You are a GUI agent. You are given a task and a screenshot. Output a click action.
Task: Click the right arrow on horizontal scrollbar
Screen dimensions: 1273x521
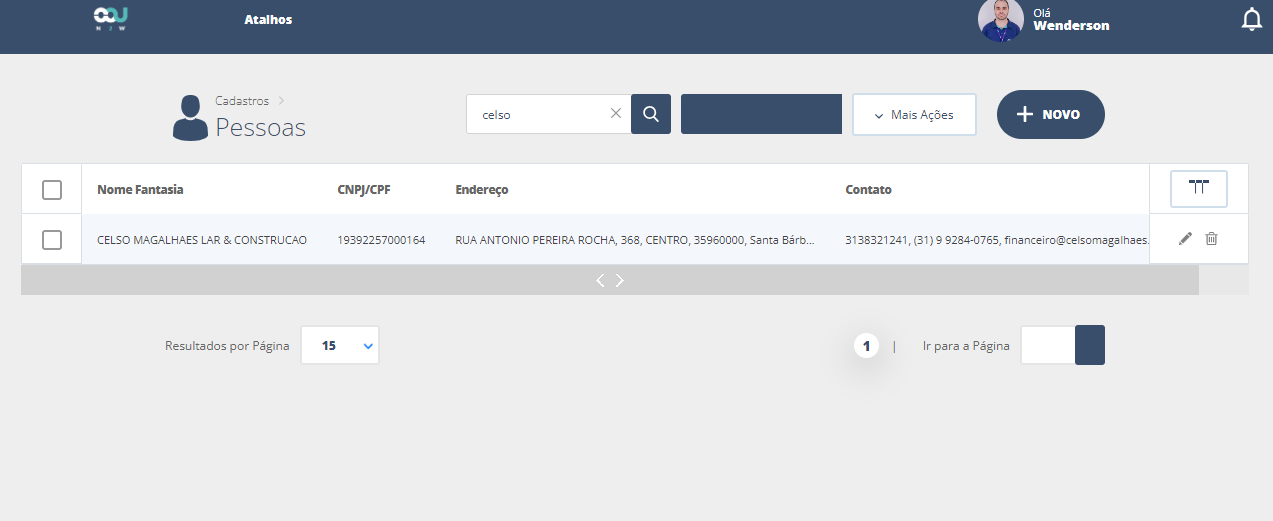(620, 280)
